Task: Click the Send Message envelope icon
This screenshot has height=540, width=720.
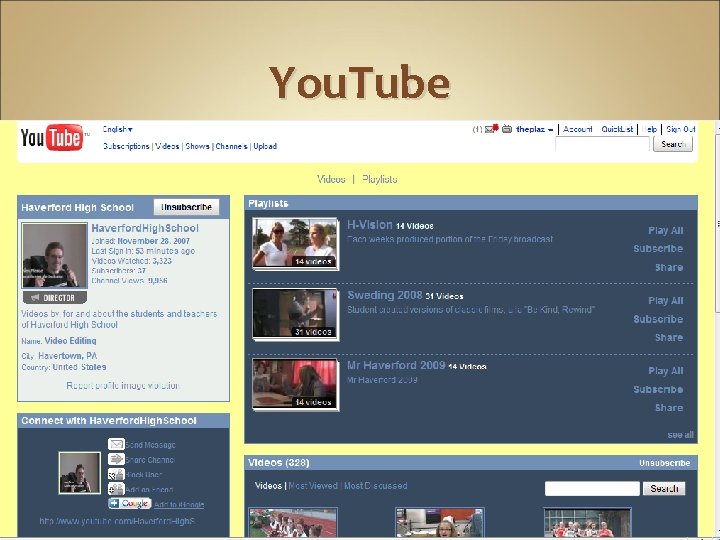Action: point(116,444)
